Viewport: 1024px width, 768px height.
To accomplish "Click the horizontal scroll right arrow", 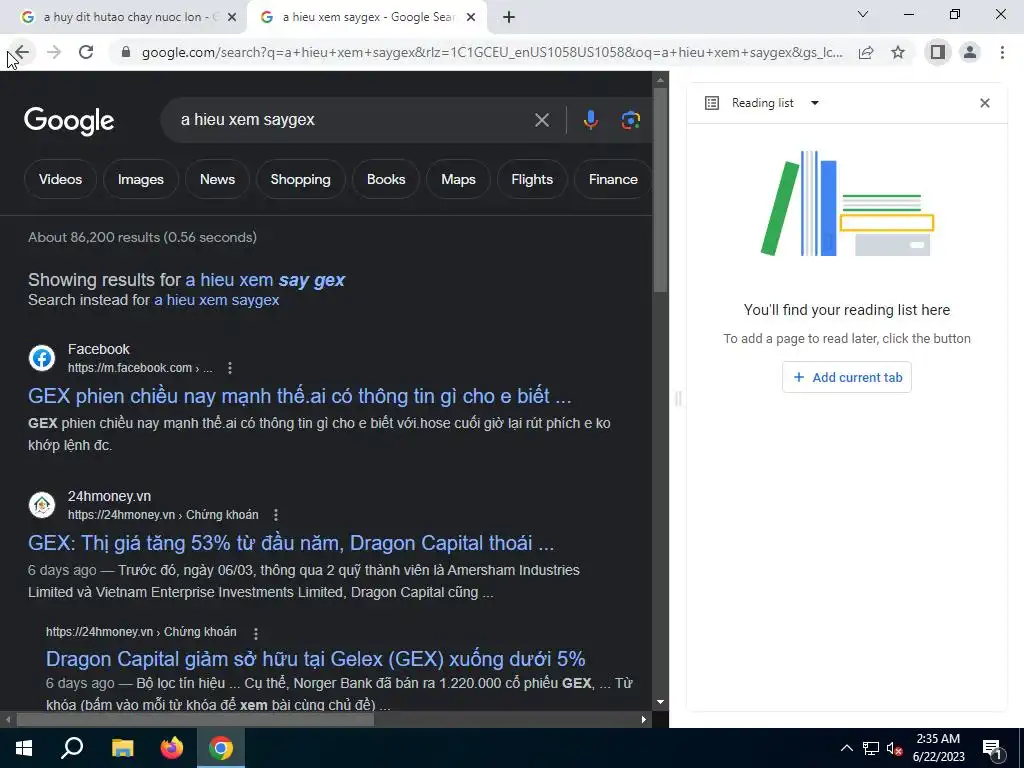I will coord(644,720).
